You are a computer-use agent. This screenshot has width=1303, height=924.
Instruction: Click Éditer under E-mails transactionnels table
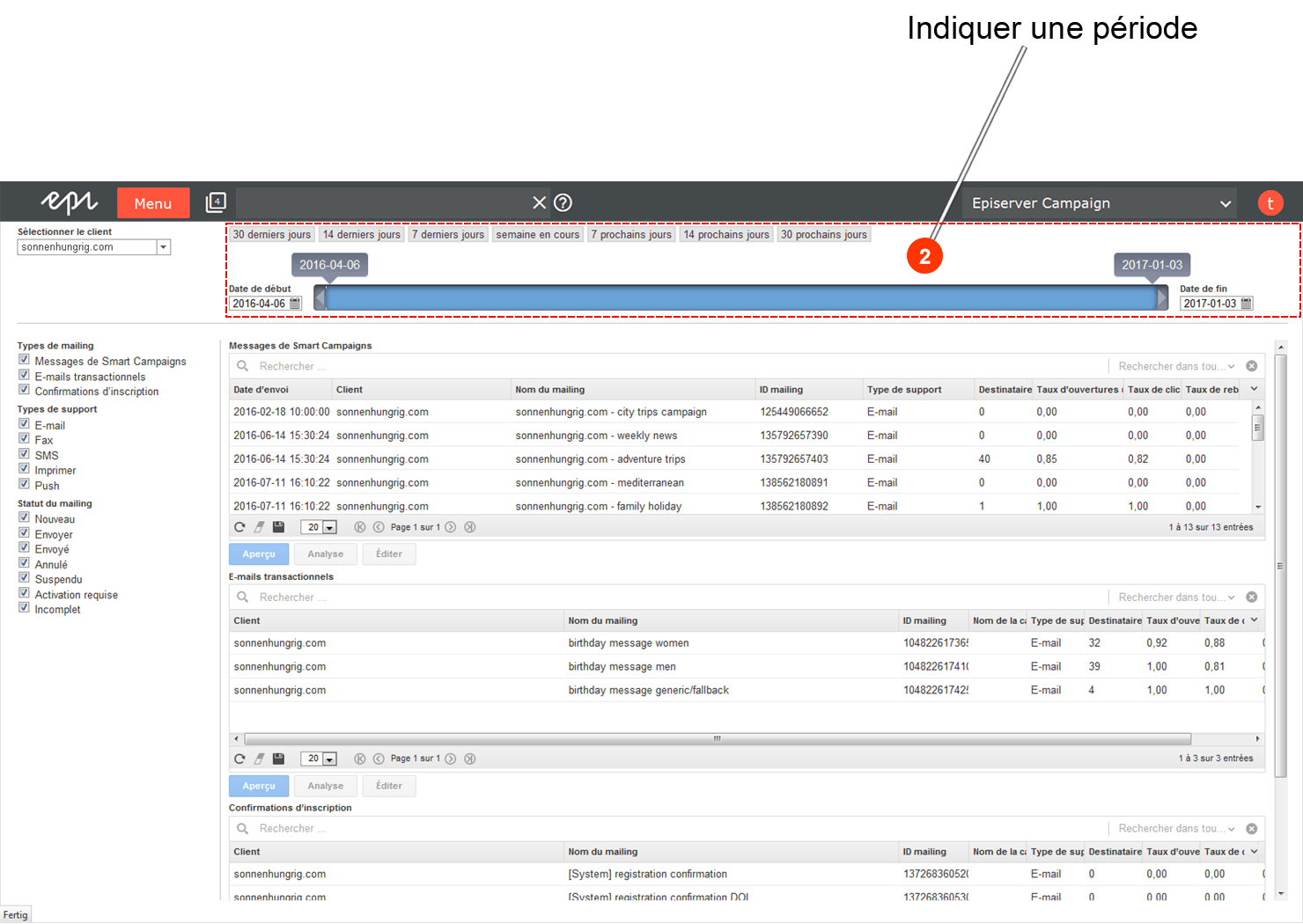pyautogui.click(x=389, y=786)
